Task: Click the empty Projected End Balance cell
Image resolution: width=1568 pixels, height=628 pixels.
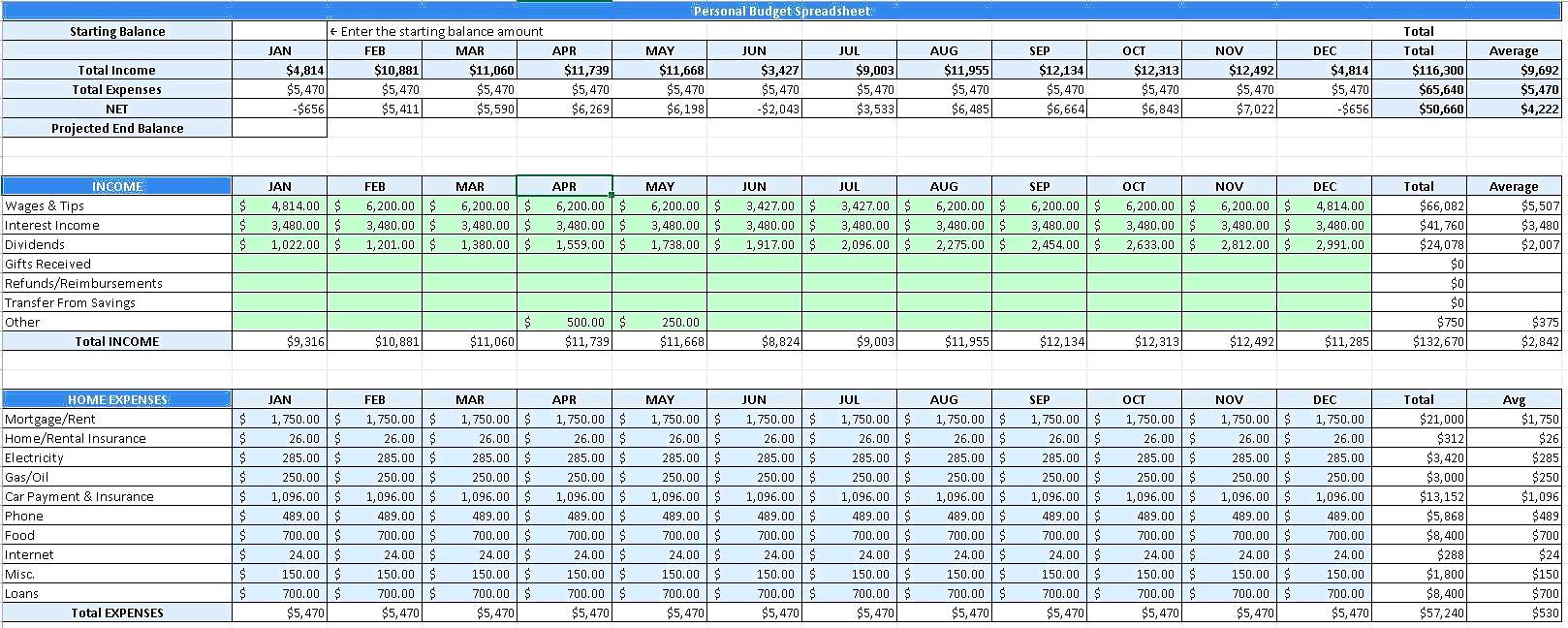Action: point(279,128)
